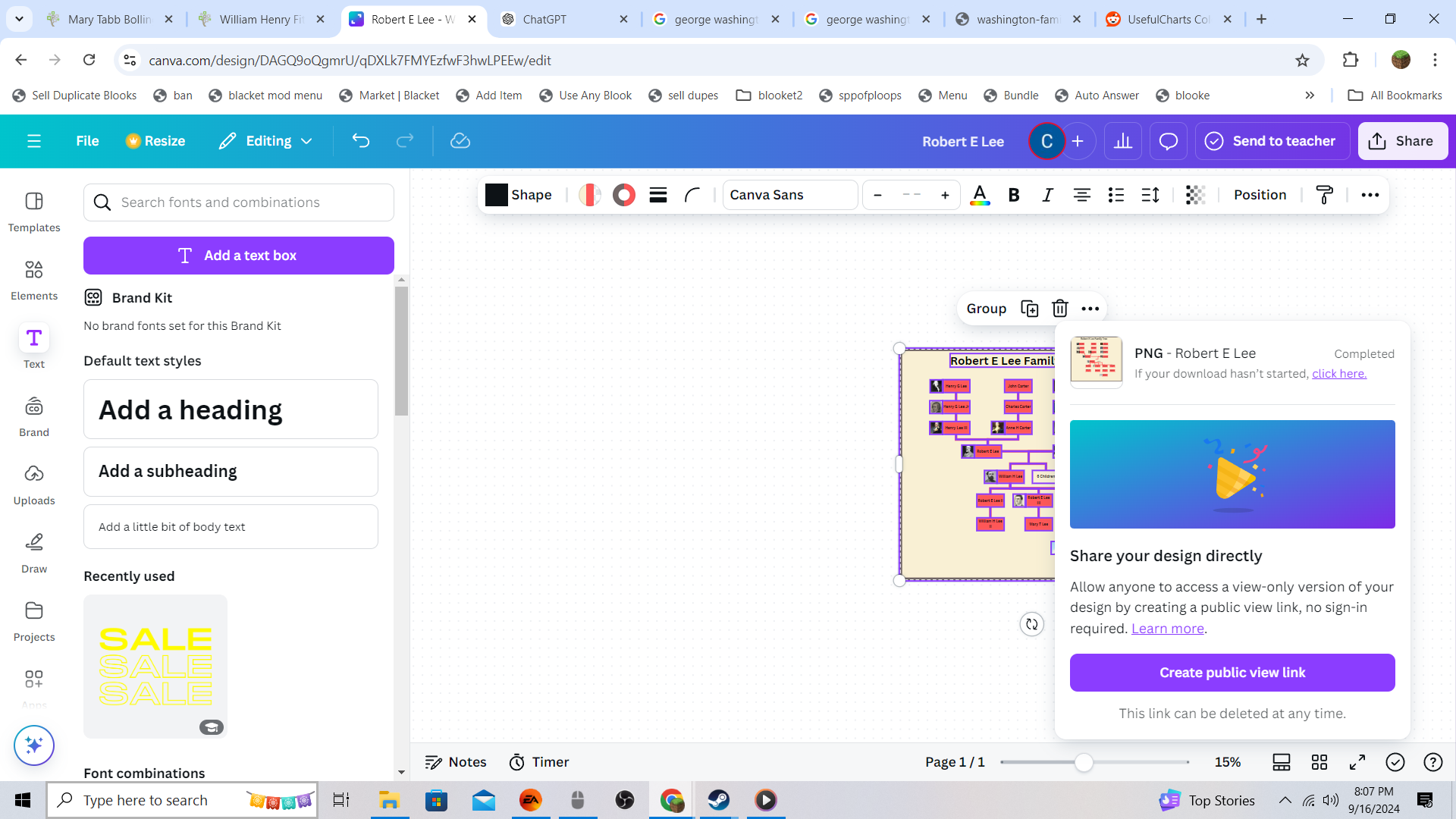Click Add a text box button
Viewport: 1456px width, 819px height.
[239, 256]
